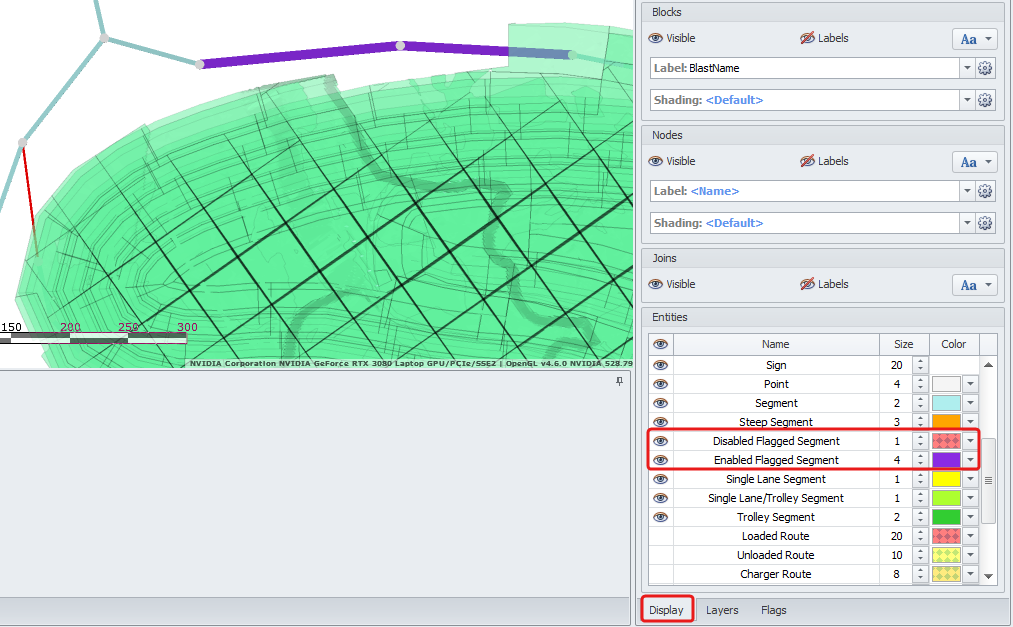This screenshot has width=1013, height=627.
Task: Open color dropdown for Enabled Flagged Segment
Action: 969,460
